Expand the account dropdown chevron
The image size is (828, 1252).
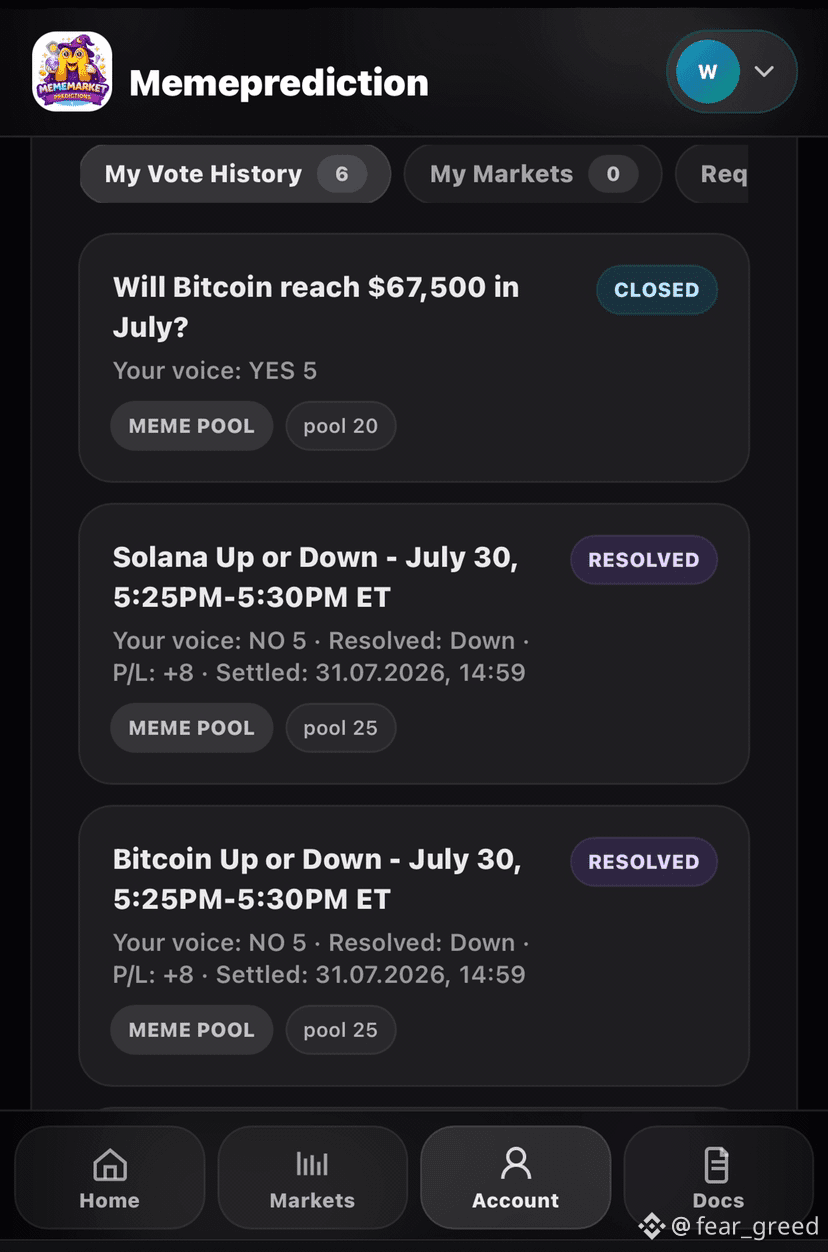pyautogui.click(x=764, y=72)
